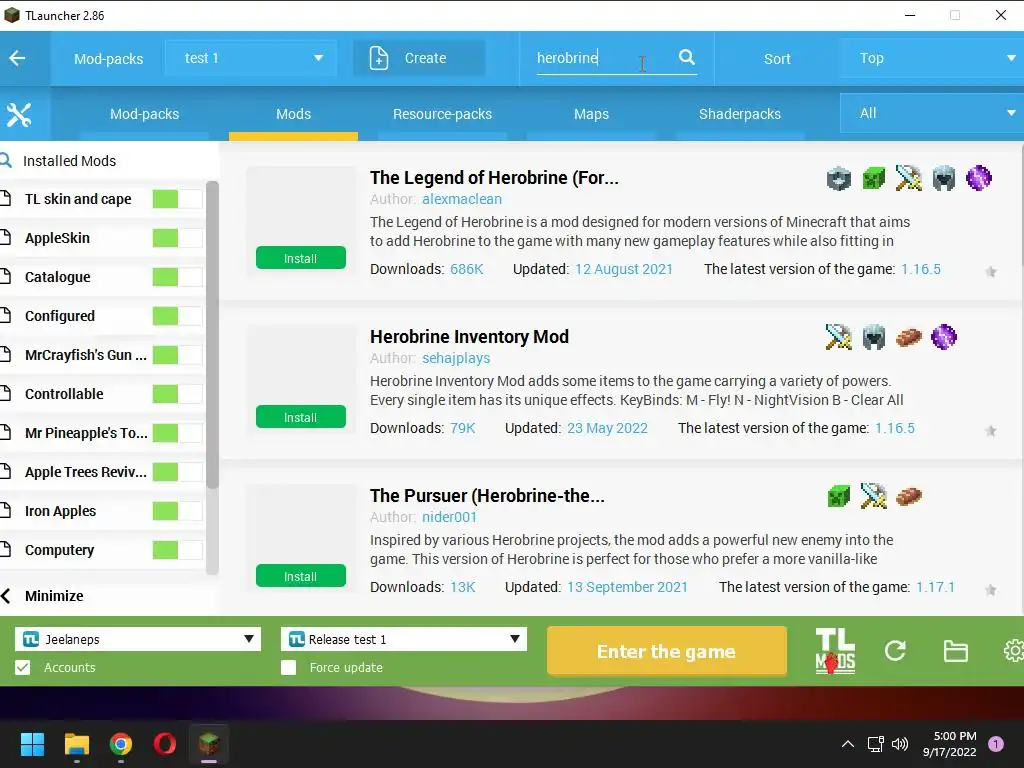The height and width of the screenshot is (768, 1024).
Task: Favorite Herobrine Inventory Mod with star
Action: [991, 431]
